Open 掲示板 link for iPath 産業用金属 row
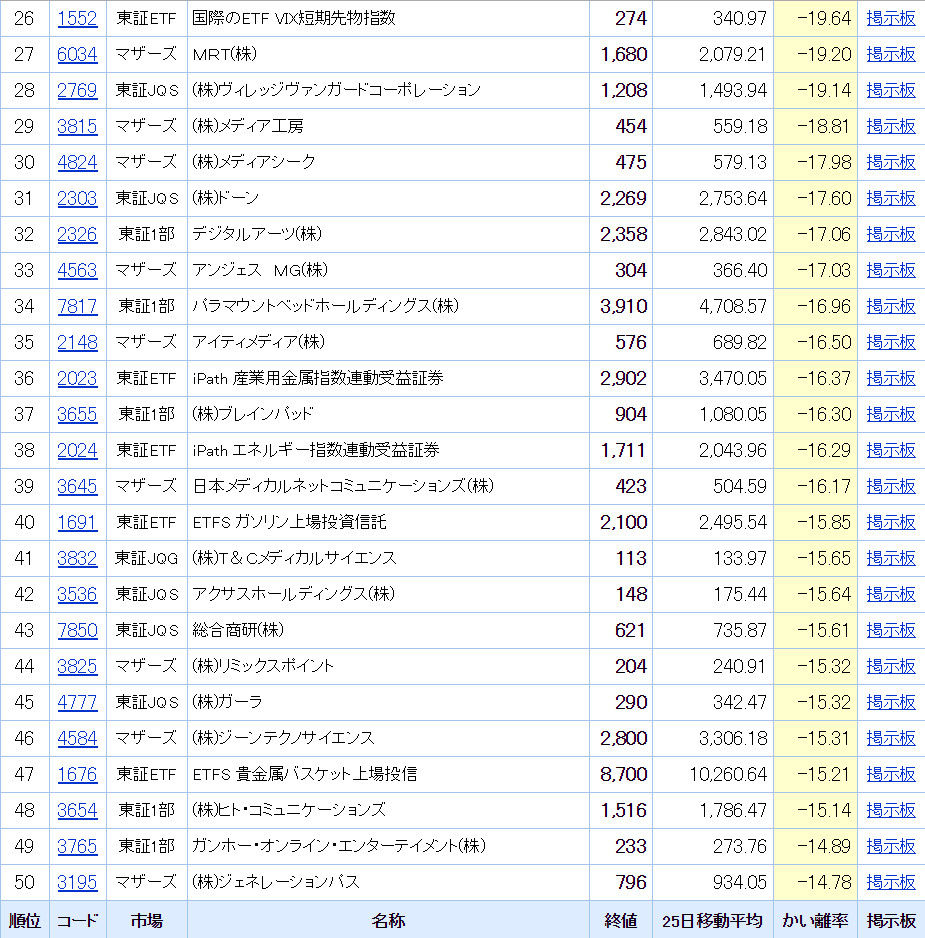 pyautogui.click(x=891, y=378)
